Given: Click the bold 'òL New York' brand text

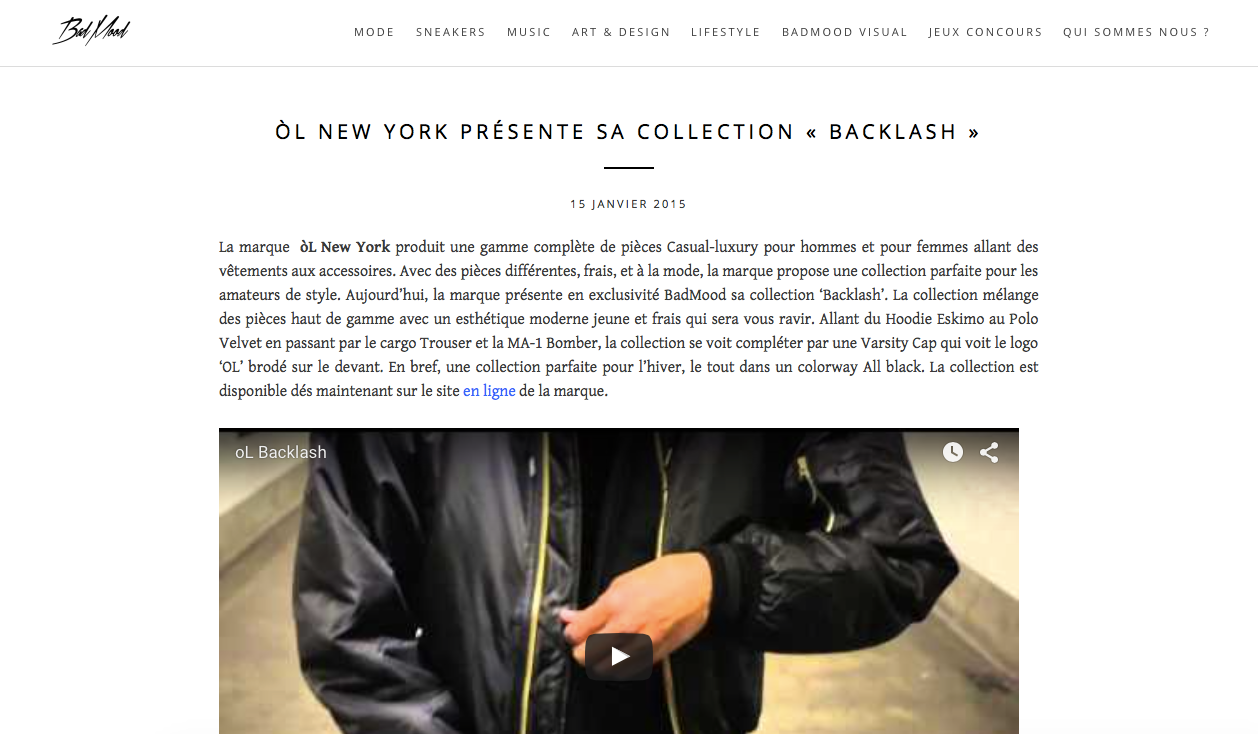Looking at the screenshot, I should (345, 247).
